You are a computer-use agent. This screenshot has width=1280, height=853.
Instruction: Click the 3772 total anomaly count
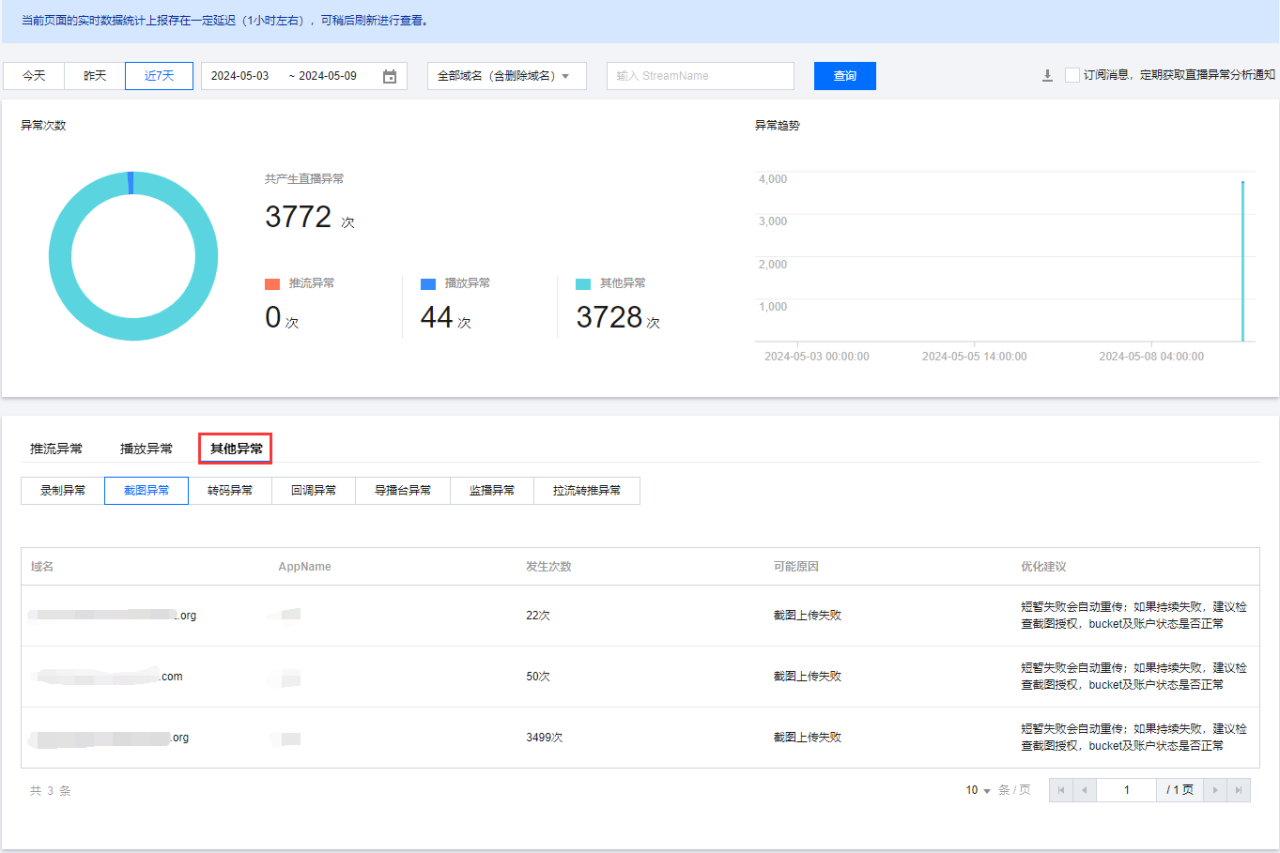pos(298,216)
